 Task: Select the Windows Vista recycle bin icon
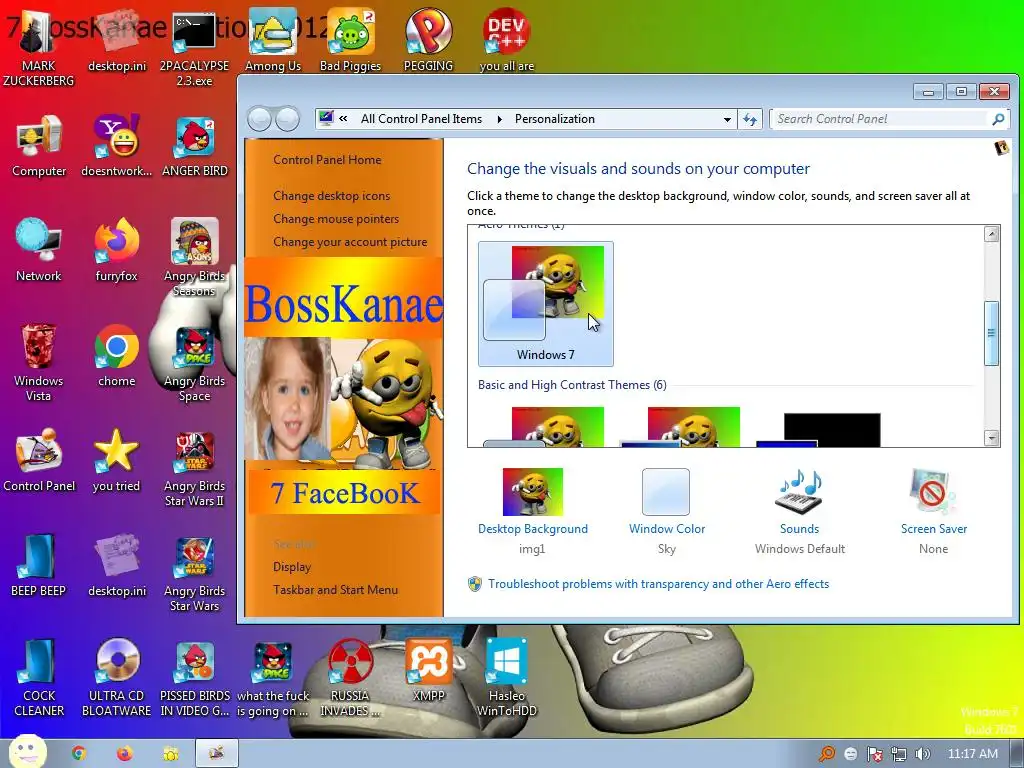coord(39,362)
